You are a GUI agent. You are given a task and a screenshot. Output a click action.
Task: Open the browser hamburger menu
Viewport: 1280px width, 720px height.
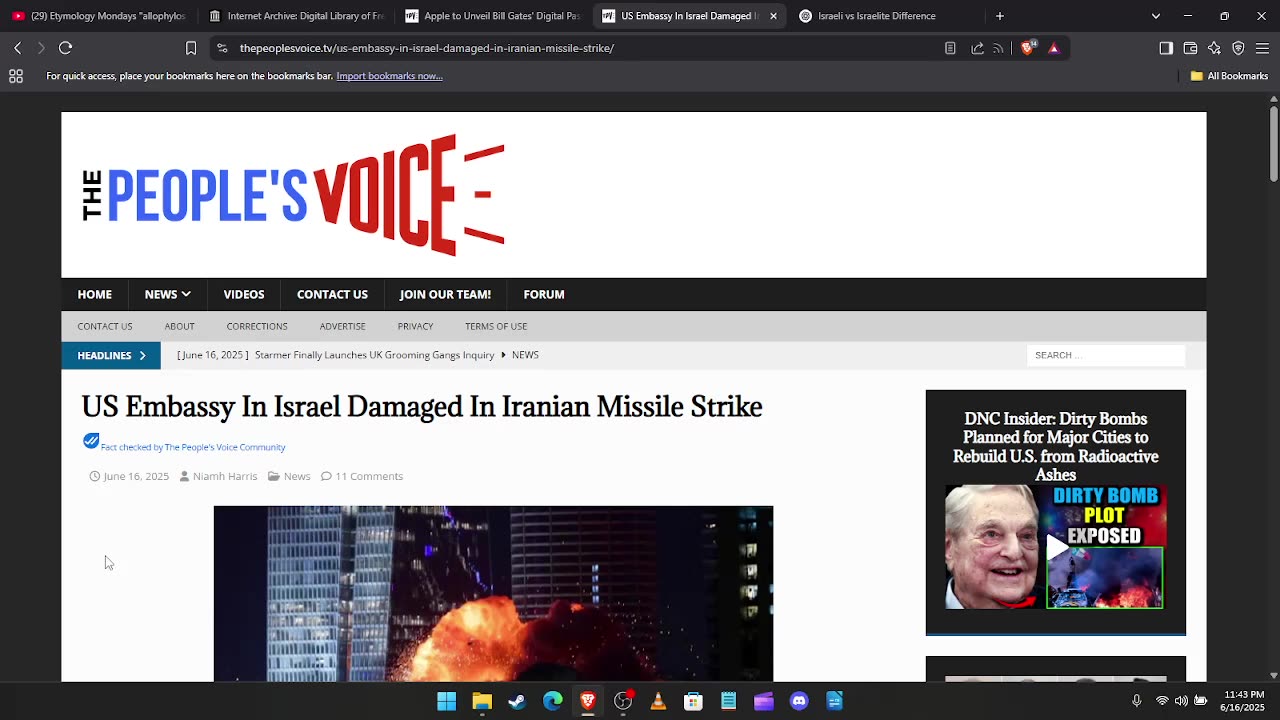coord(1262,48)
